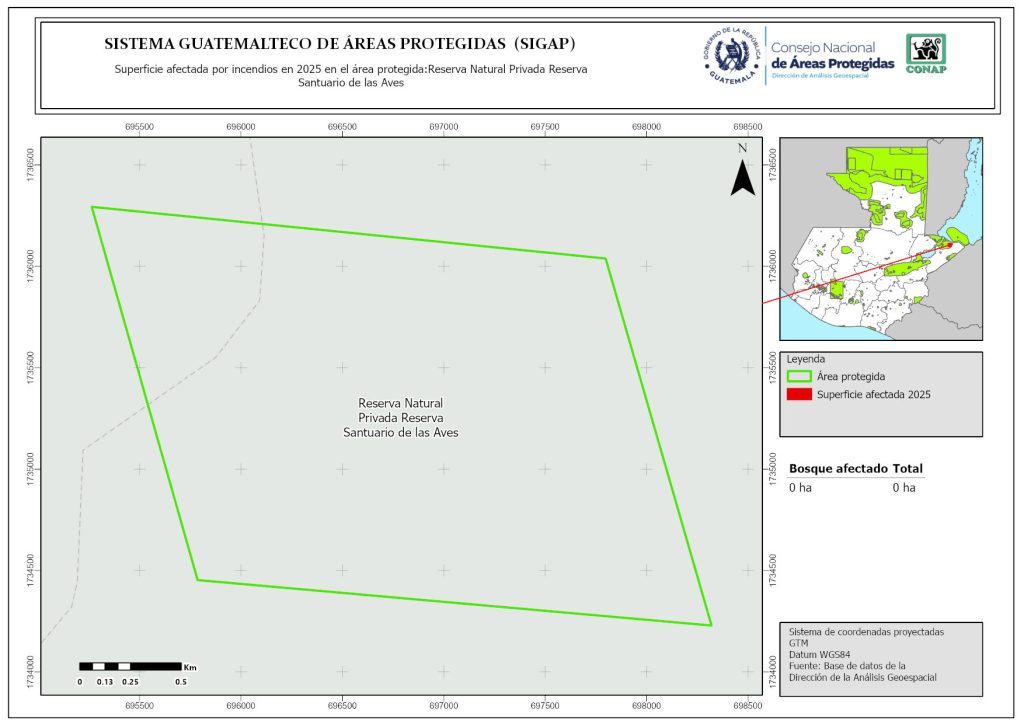Click the top-left corner of green reserve boundary
The image size is (1024, 724).
coord(92,207)
